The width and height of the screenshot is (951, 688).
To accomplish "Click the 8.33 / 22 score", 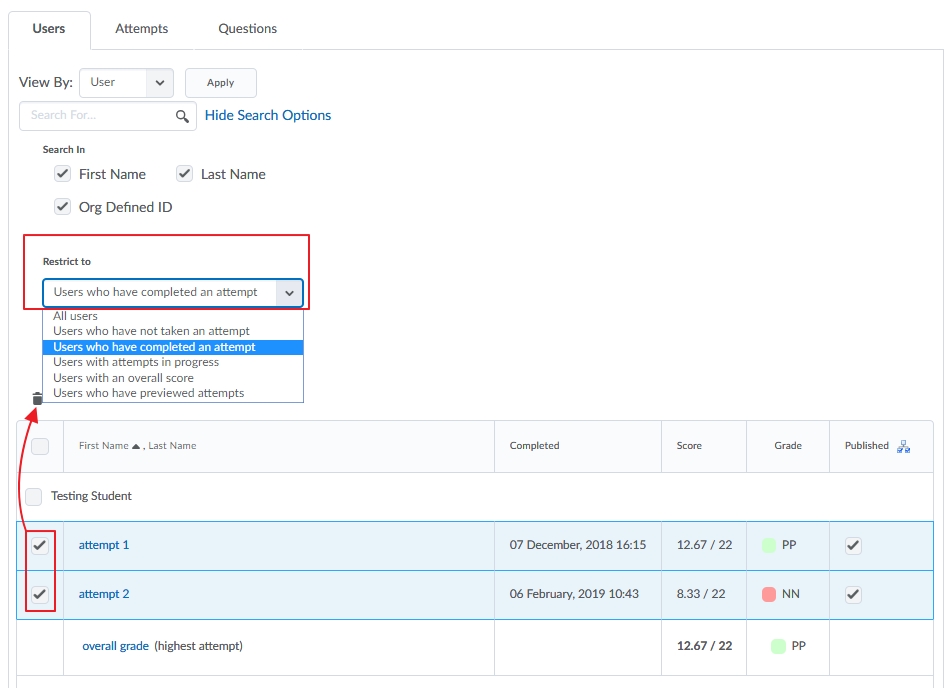I will pyautogui.click(x=701, y=594).
